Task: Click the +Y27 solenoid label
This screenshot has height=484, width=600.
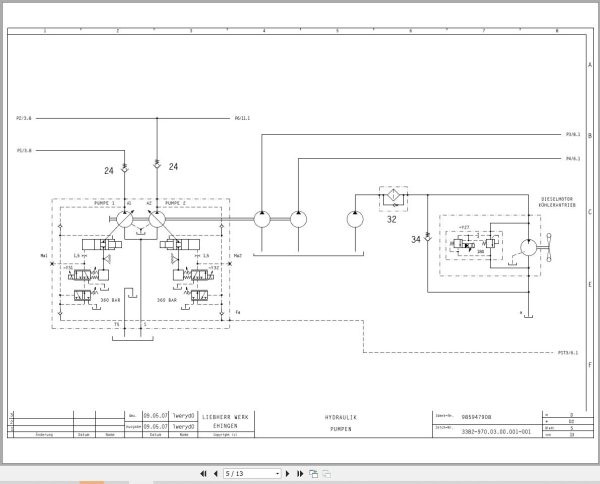Action: [464, 227]
